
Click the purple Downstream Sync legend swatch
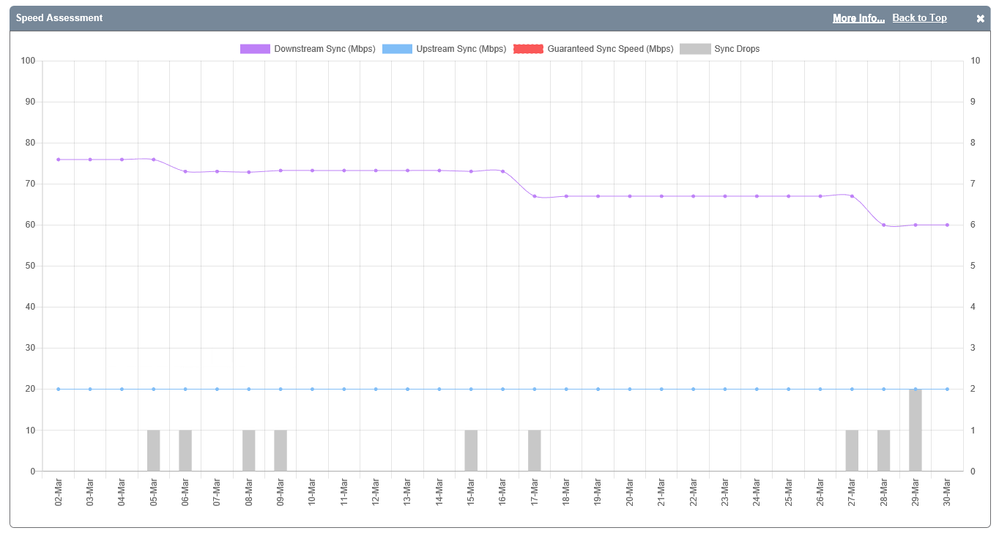254,49
